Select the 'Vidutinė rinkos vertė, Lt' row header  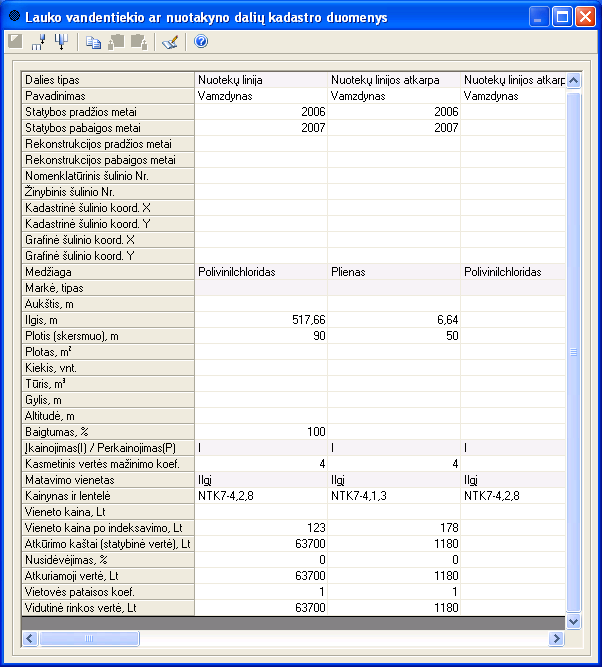click(108, 608)
